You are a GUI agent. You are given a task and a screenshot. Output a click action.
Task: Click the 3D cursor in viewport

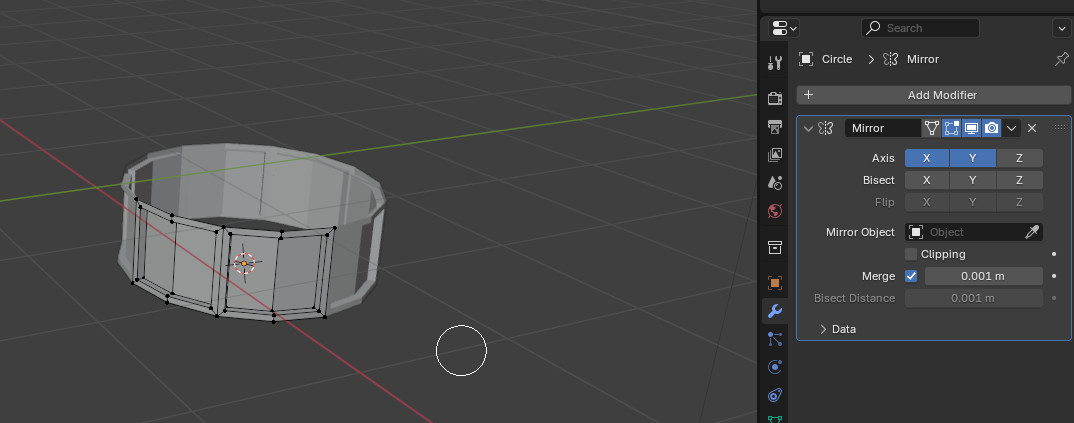tap(245, 263)
